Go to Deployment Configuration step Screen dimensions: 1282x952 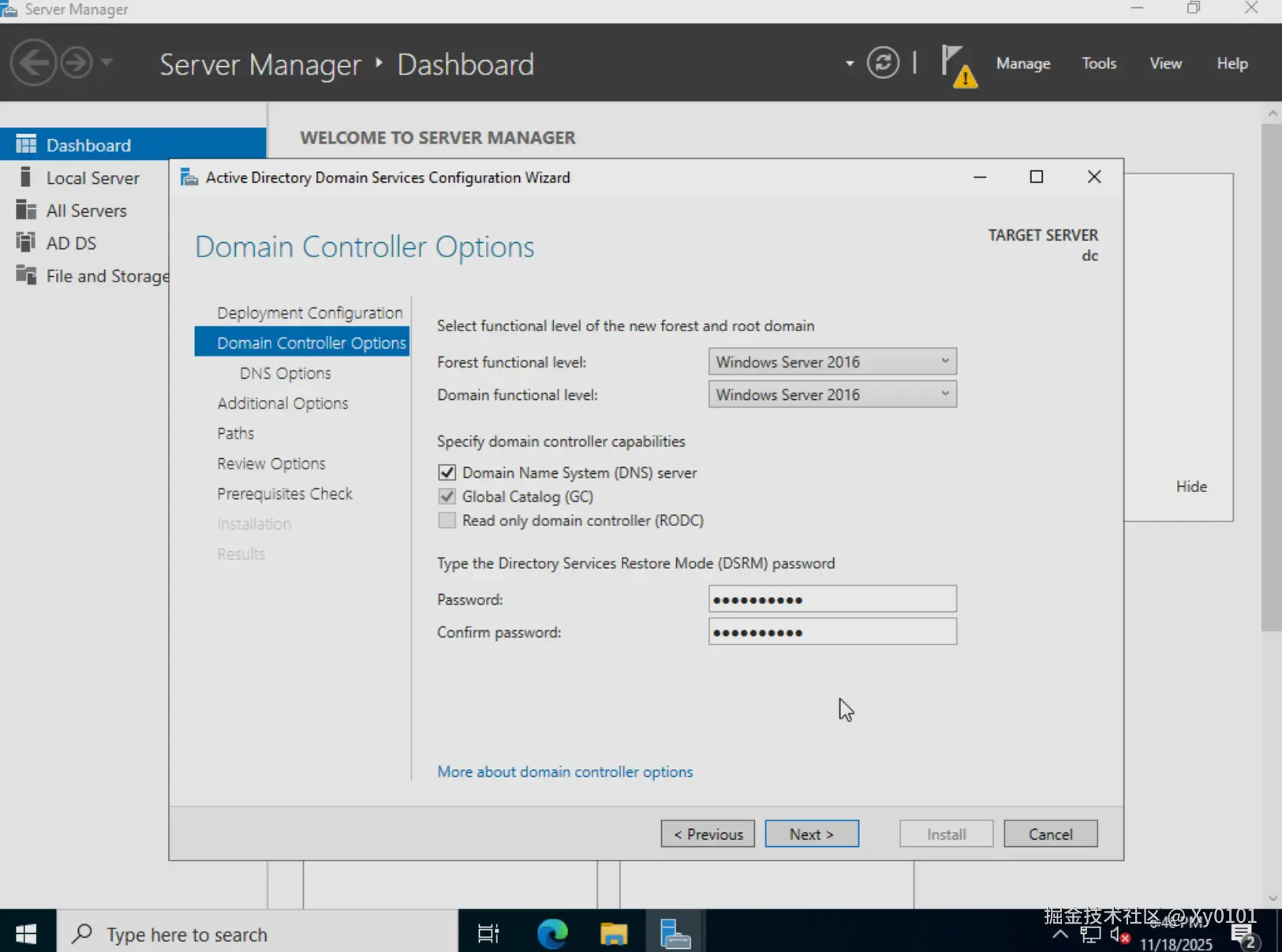(x=310, y=312)
